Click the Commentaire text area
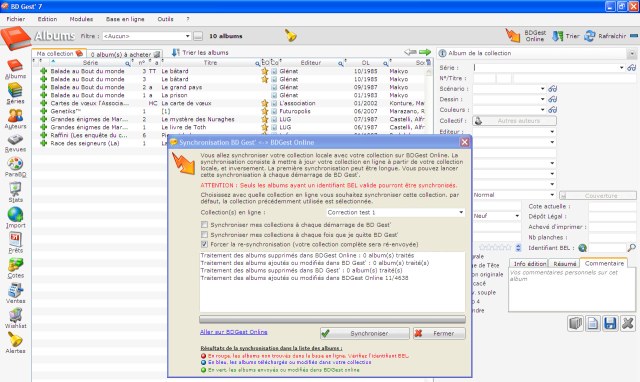The image size is (640, 382). (x=572, y=290)
